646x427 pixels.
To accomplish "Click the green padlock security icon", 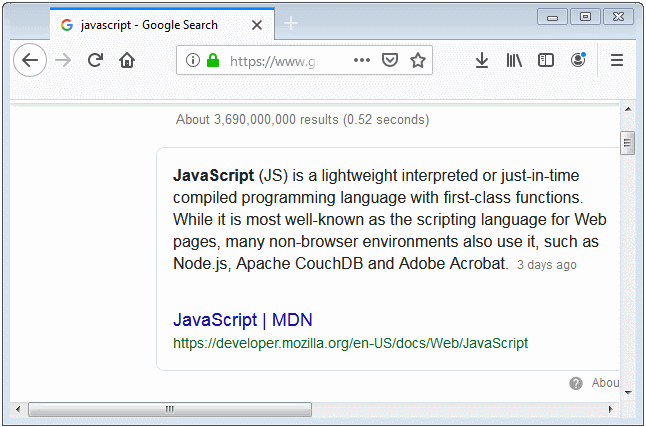I will (x=213, y=60).
